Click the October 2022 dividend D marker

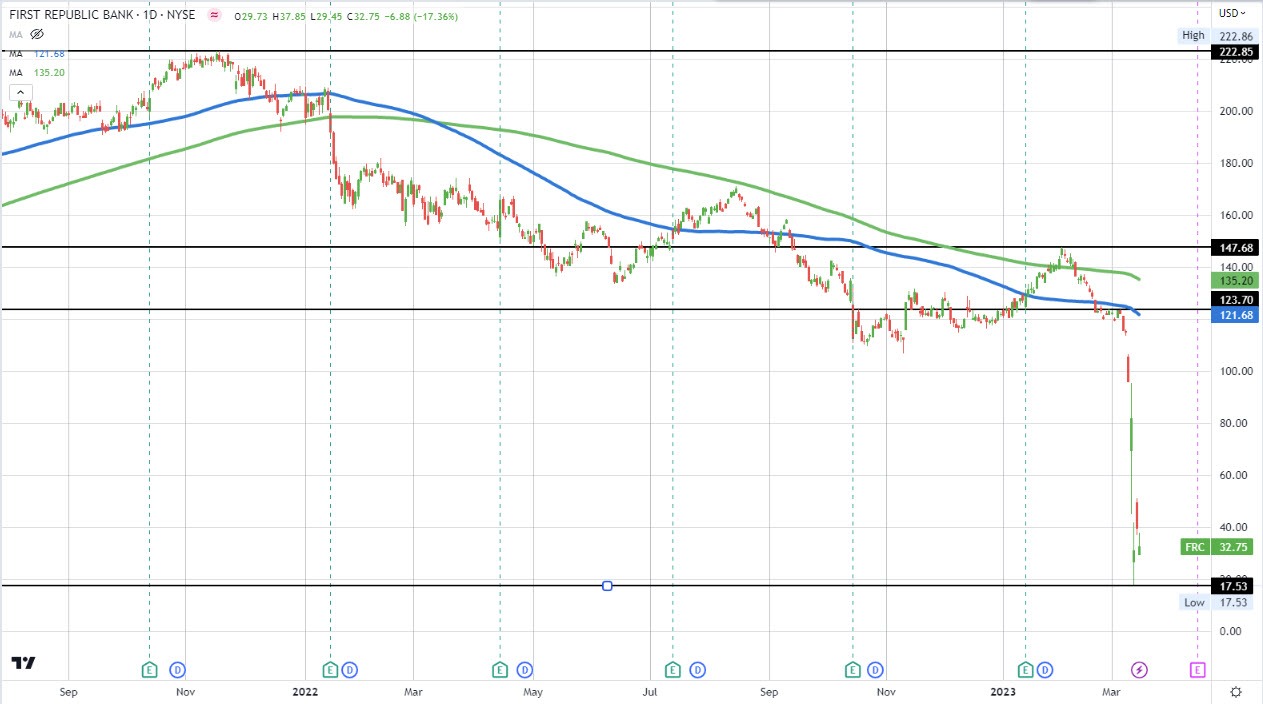coord(875,669)
